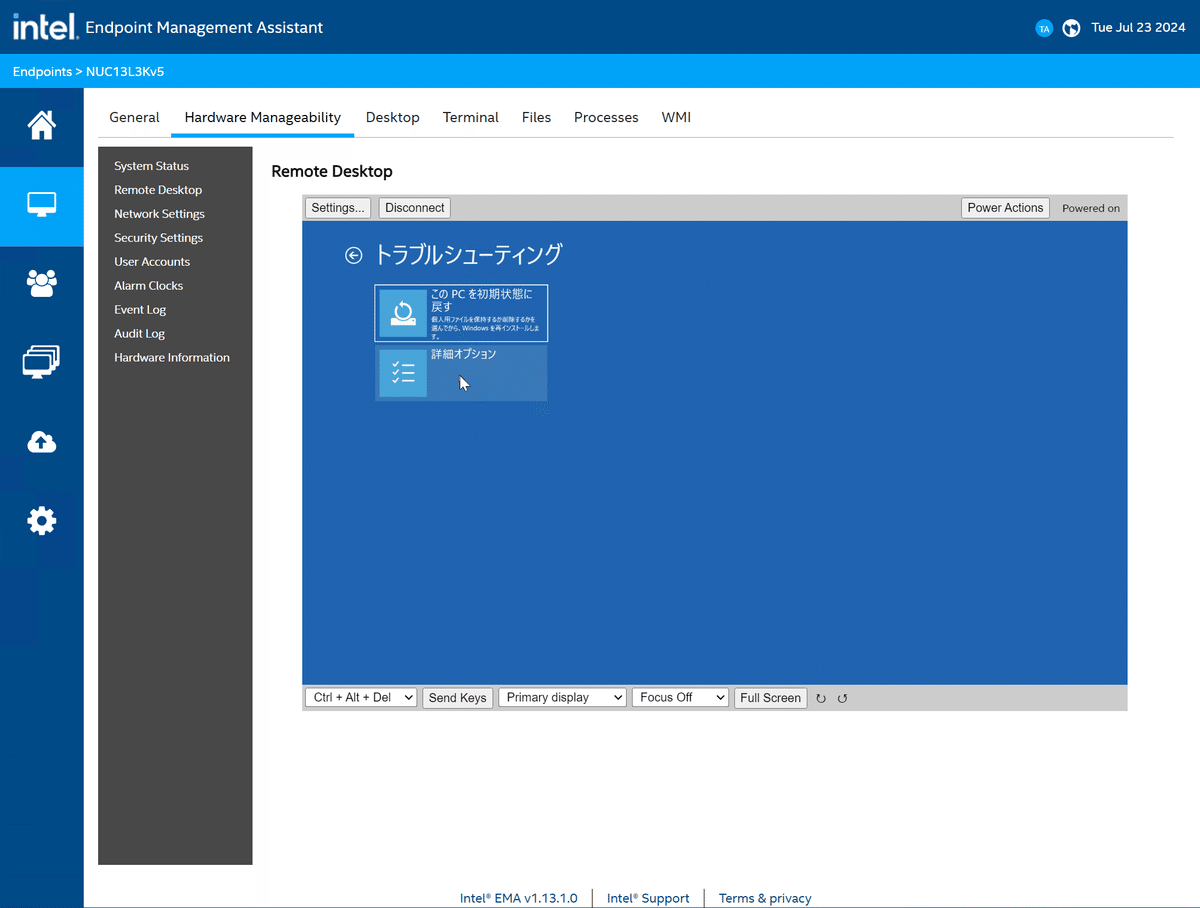Select the Endpoints monitor icon in sidebar
1200x908 pixels.
click(x=42, y=205)
